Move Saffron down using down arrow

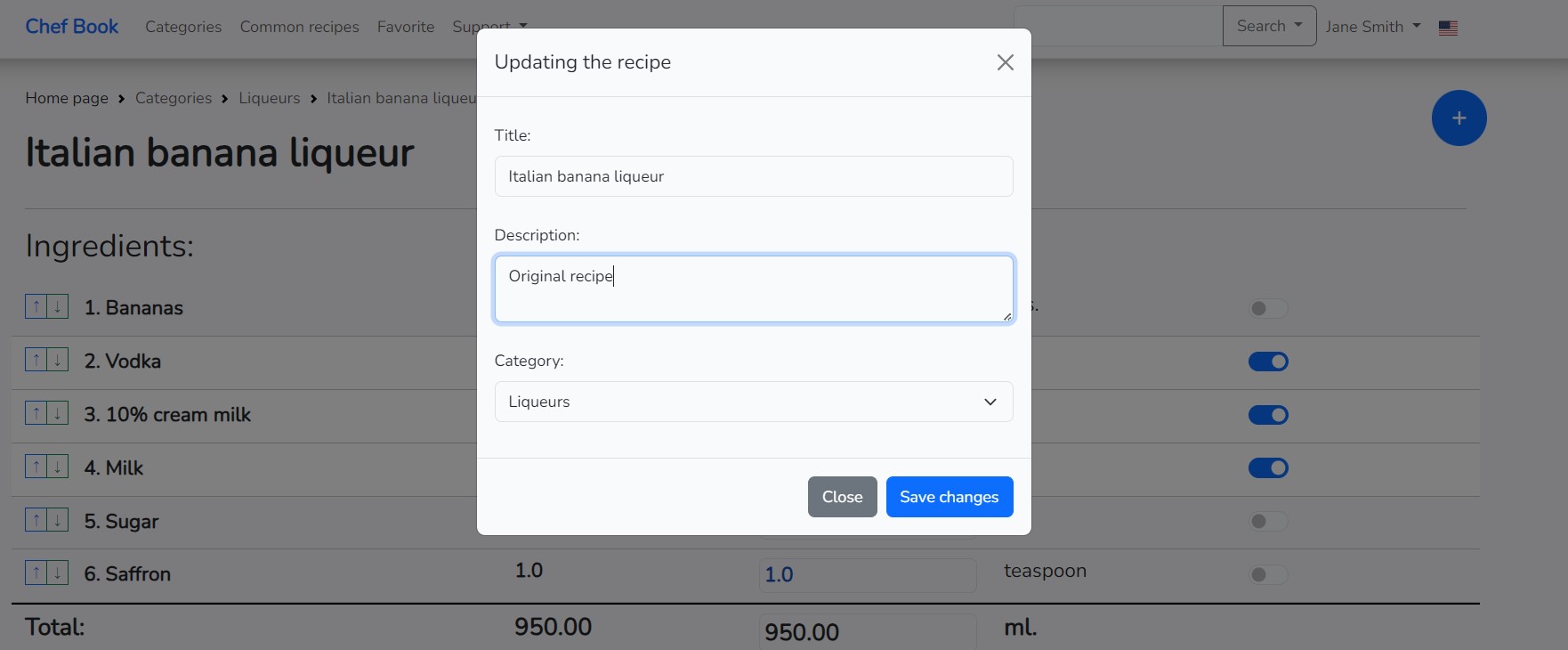[58, 573]
